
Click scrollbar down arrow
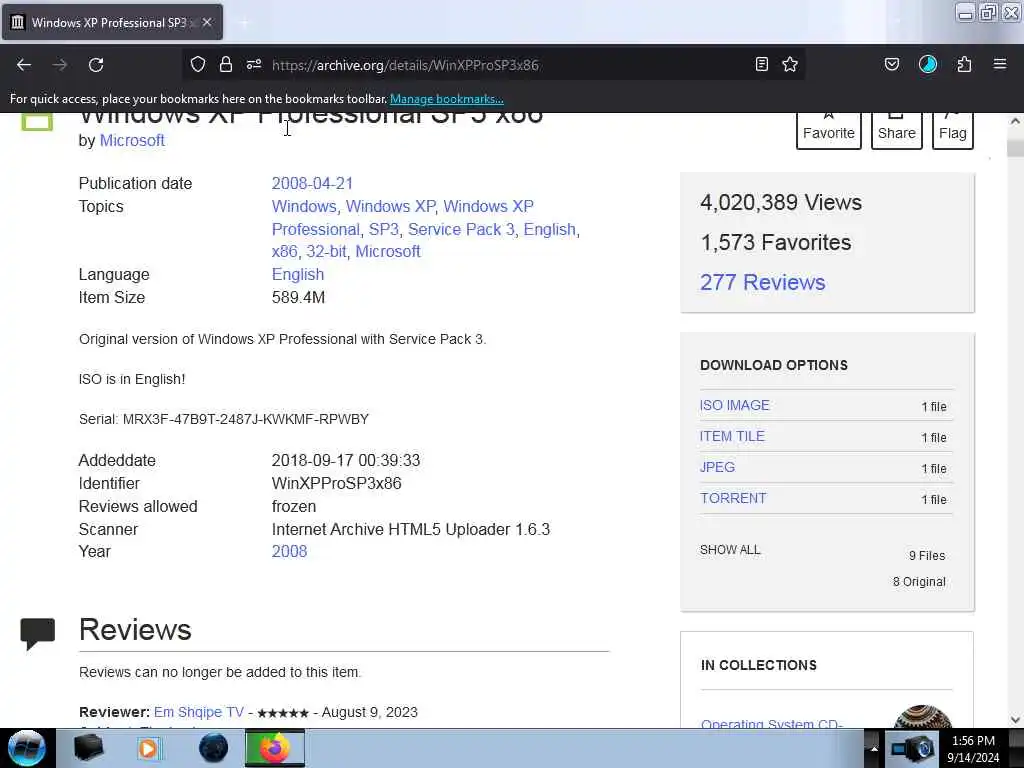[x=1015, y=720]
